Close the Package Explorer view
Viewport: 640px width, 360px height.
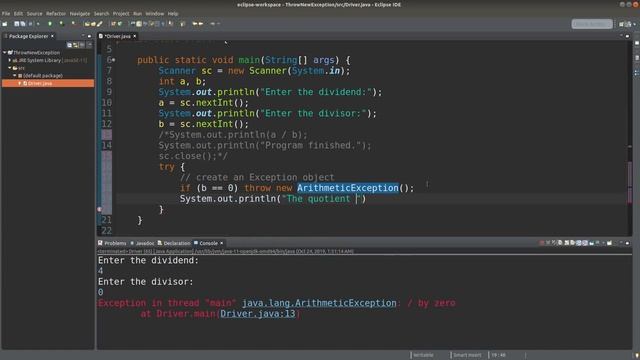point(52,36)
